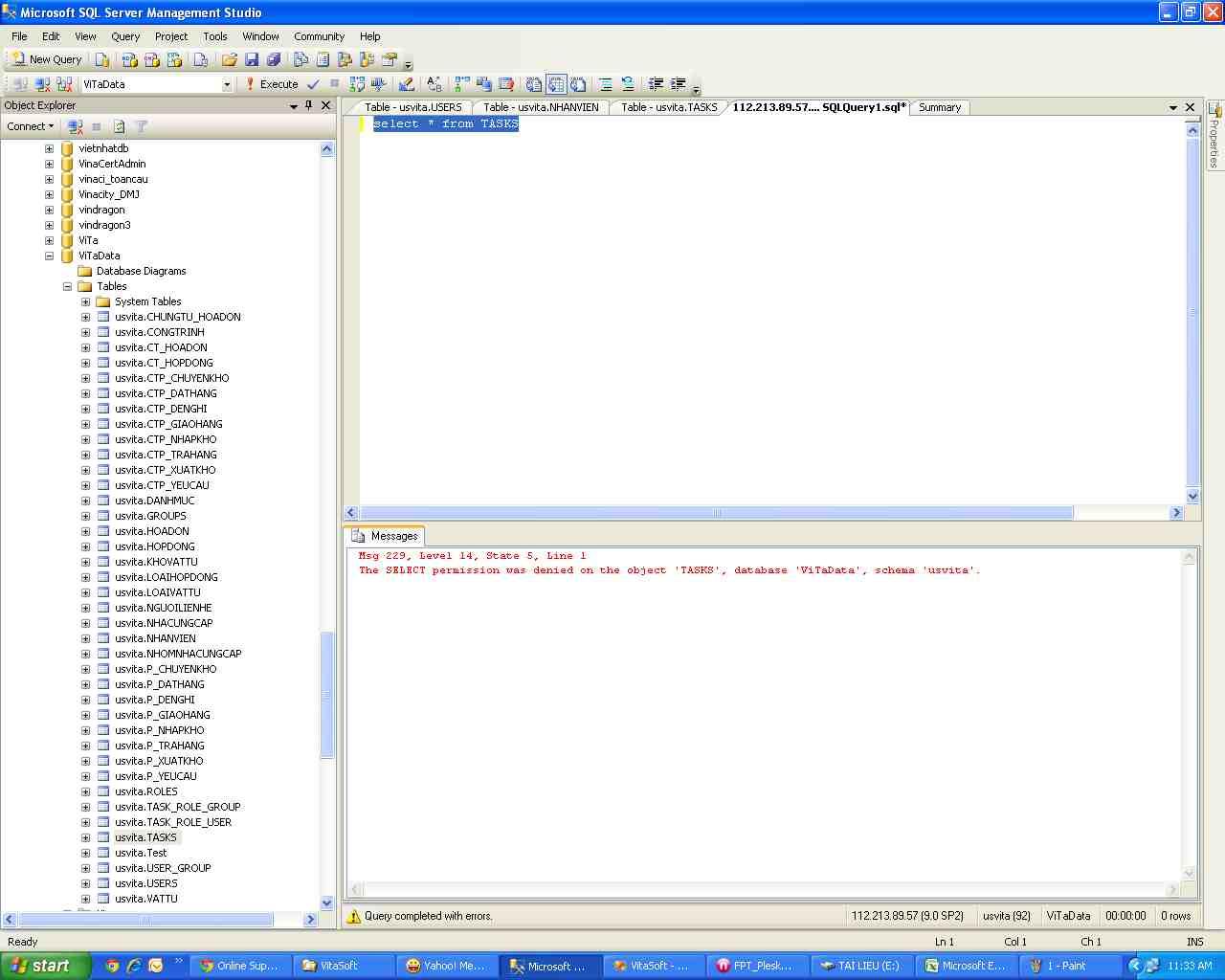Open Object Explorer window position dropdown

click(x=294, y=106)
